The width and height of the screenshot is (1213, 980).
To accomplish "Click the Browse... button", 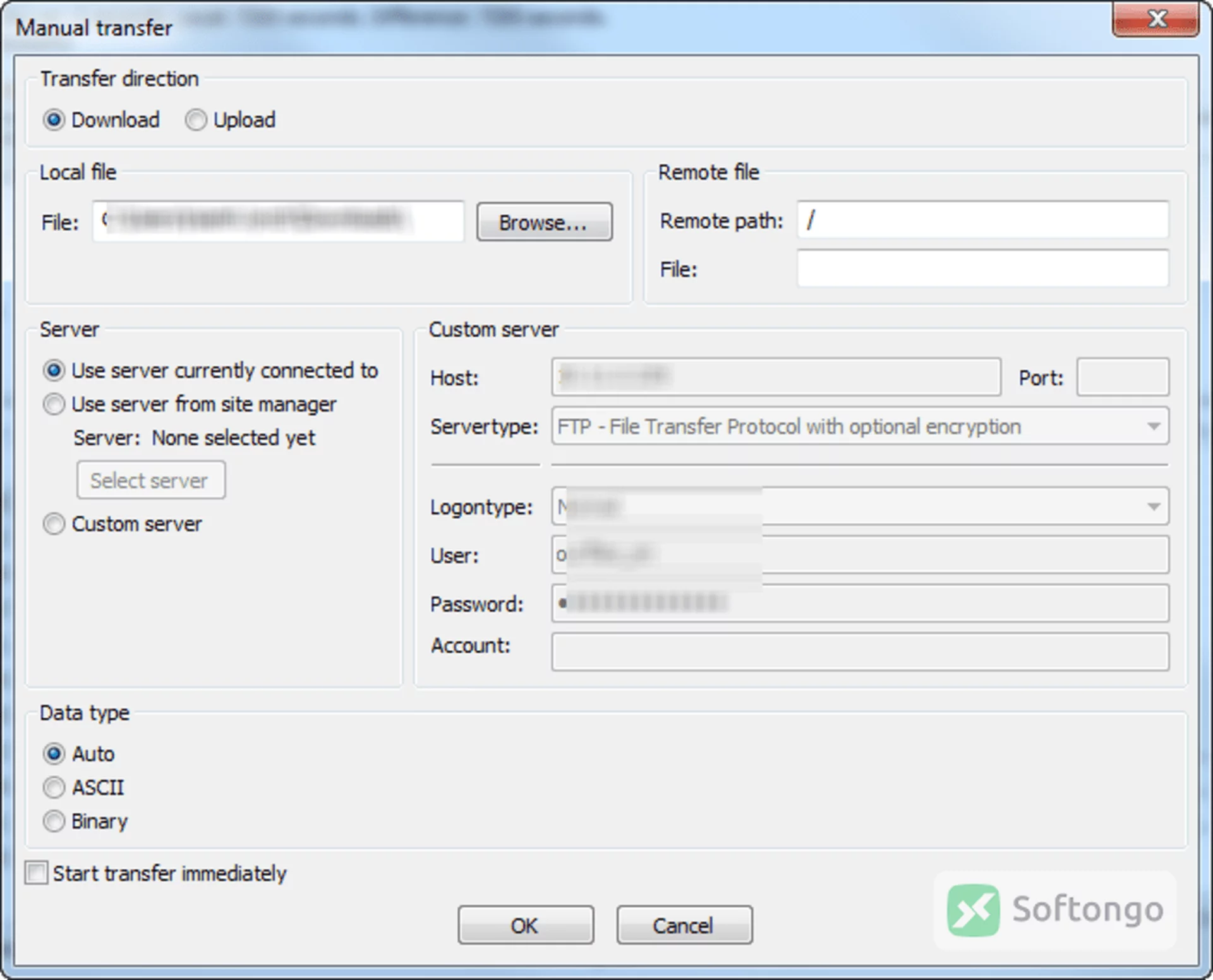I will [545, 222].
